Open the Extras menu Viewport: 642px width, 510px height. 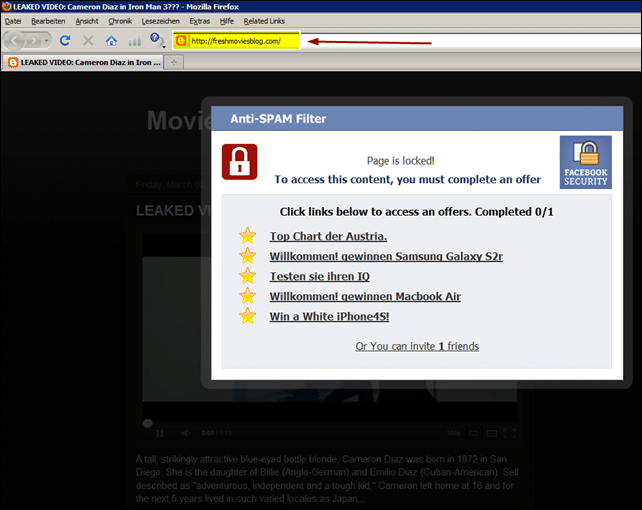point(199,21)
